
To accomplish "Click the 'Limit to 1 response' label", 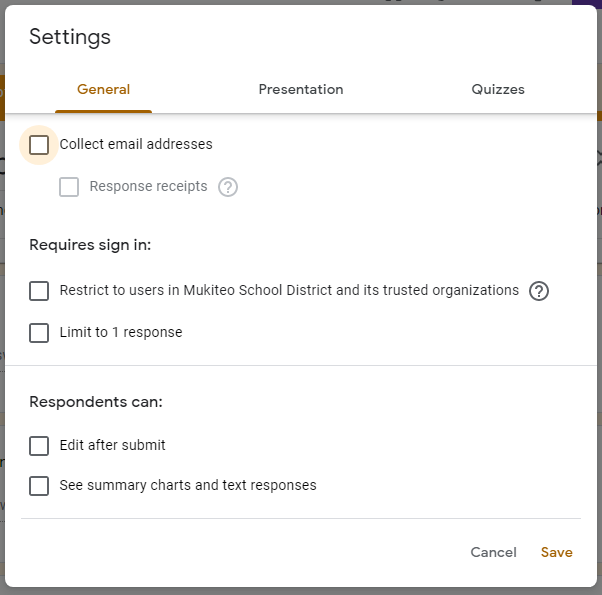I will click(121, 333).
